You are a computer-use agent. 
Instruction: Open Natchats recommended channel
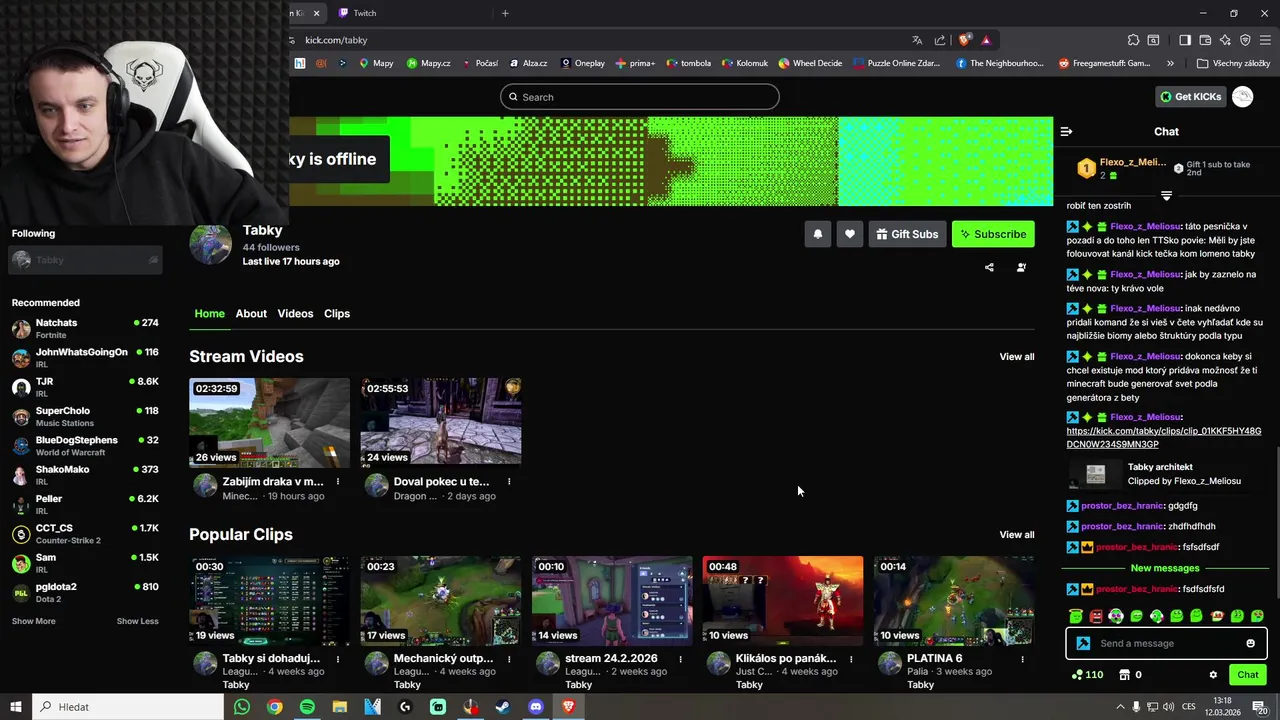click(x=85, y=329)
